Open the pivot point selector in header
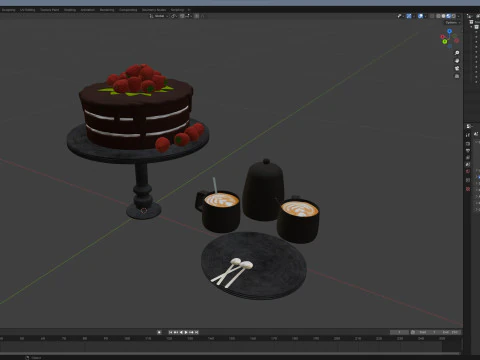 [x=173, y=16]
